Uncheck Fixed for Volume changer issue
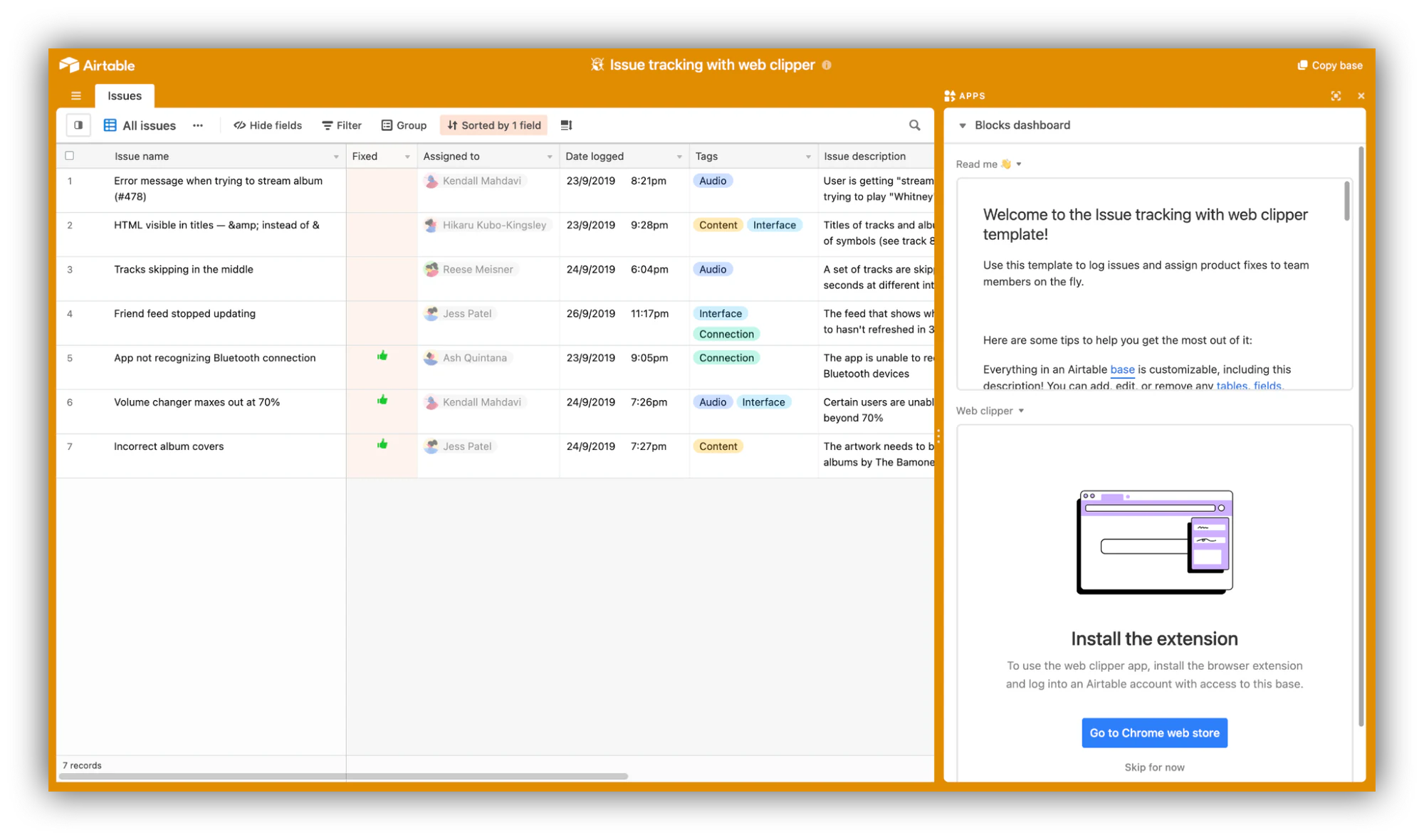The height and width of the screenshot is (840, 1424). pos(382,400)
